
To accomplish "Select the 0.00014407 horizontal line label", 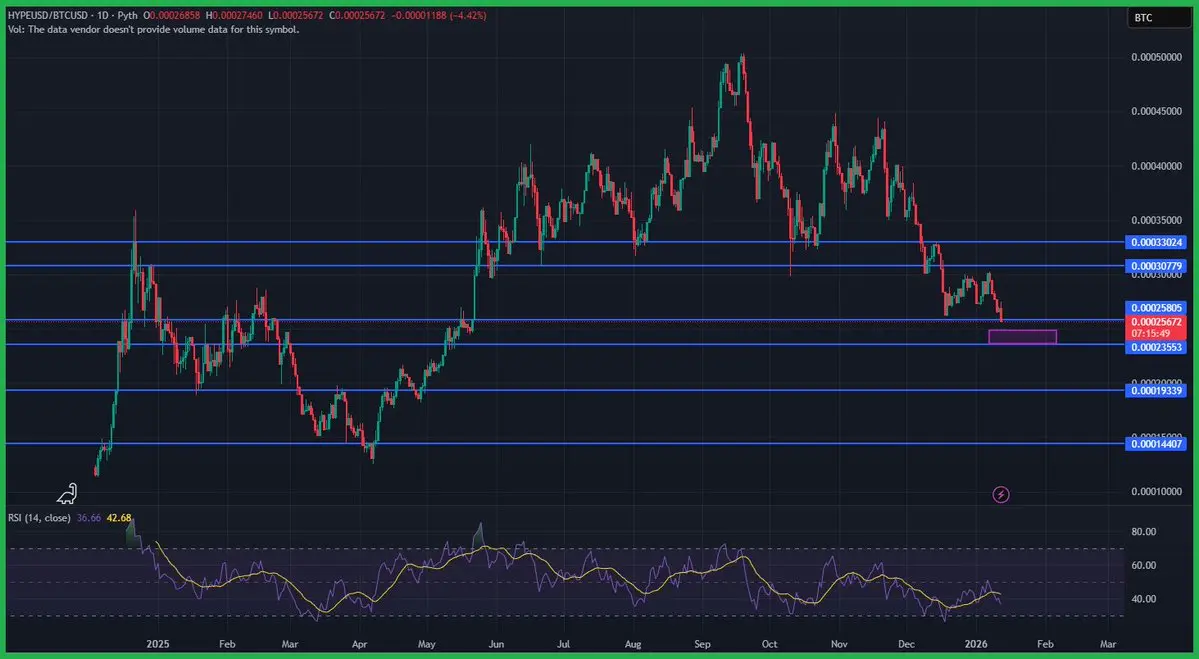I will 1155,443.
